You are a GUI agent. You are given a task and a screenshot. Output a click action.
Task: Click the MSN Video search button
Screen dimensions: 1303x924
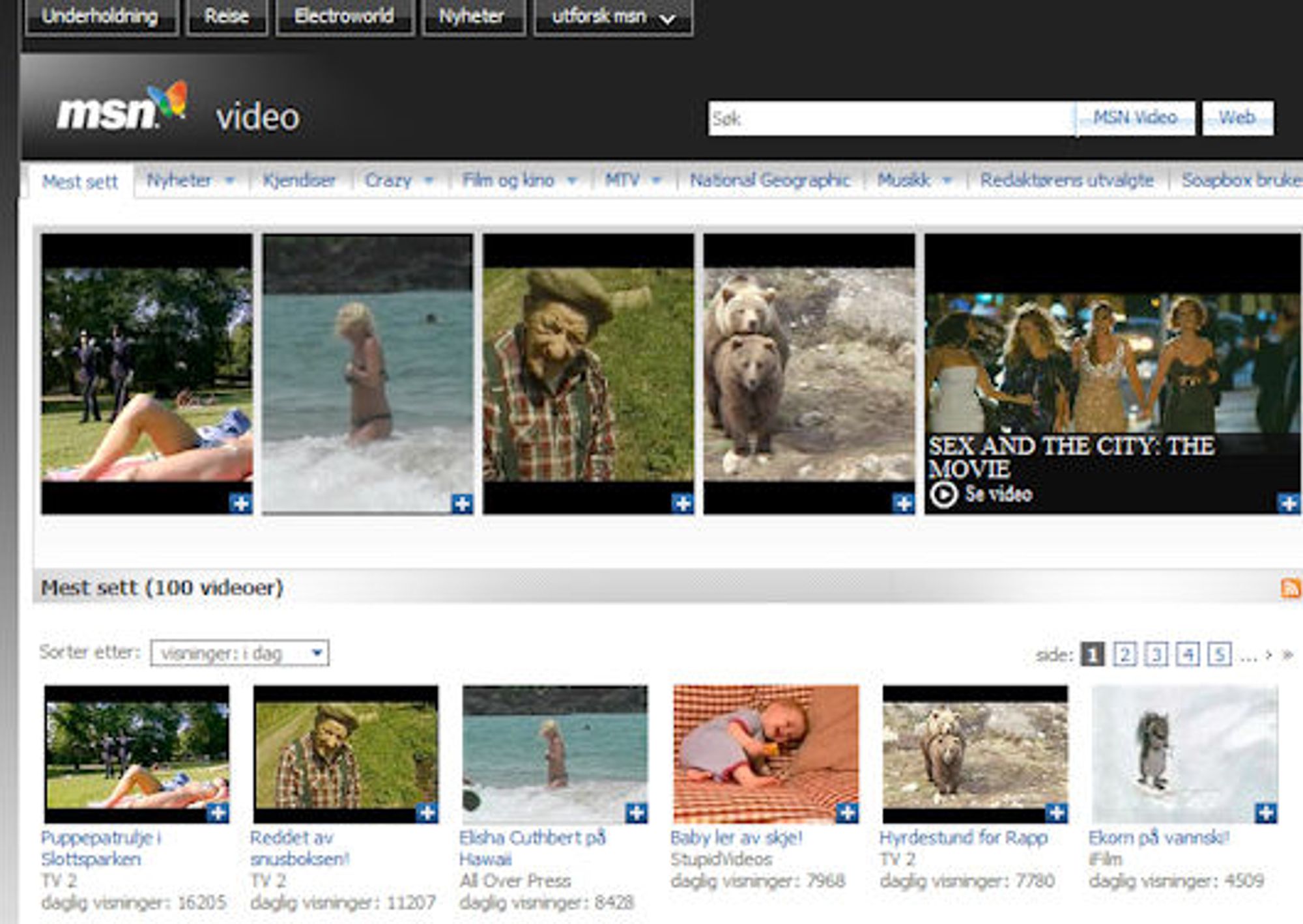(x=1135, y=118)
